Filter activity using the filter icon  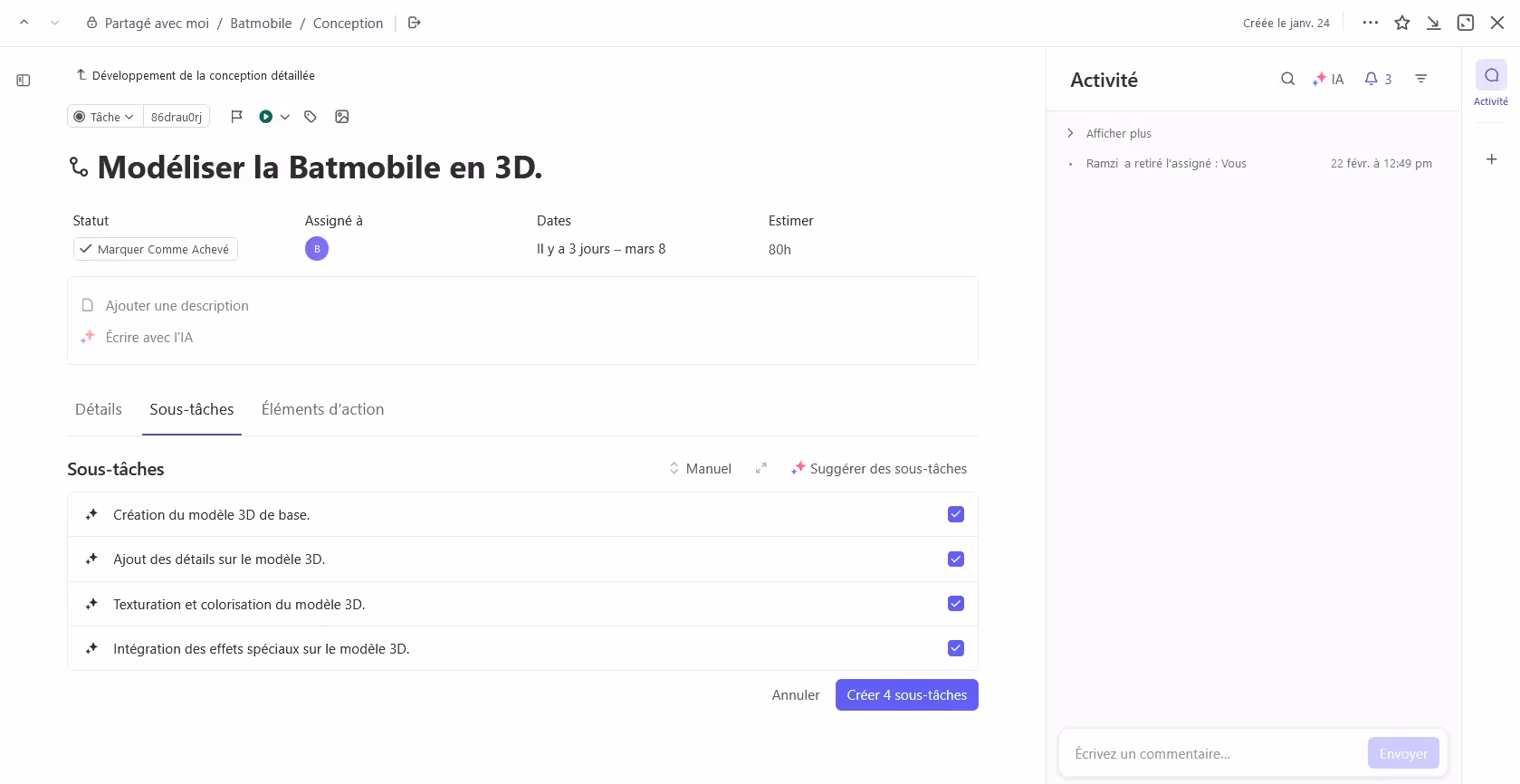click(x=1421, y=79)
